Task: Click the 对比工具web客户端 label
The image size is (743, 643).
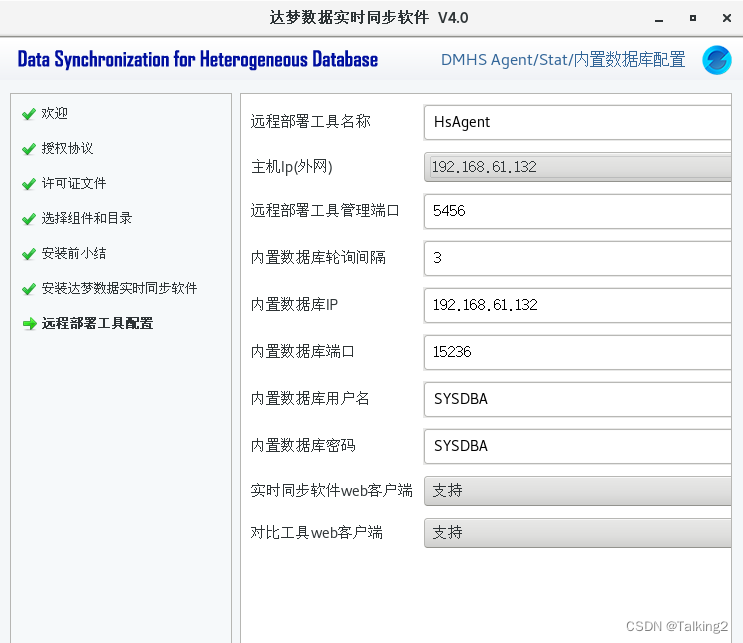Action: tap(317, 532)
